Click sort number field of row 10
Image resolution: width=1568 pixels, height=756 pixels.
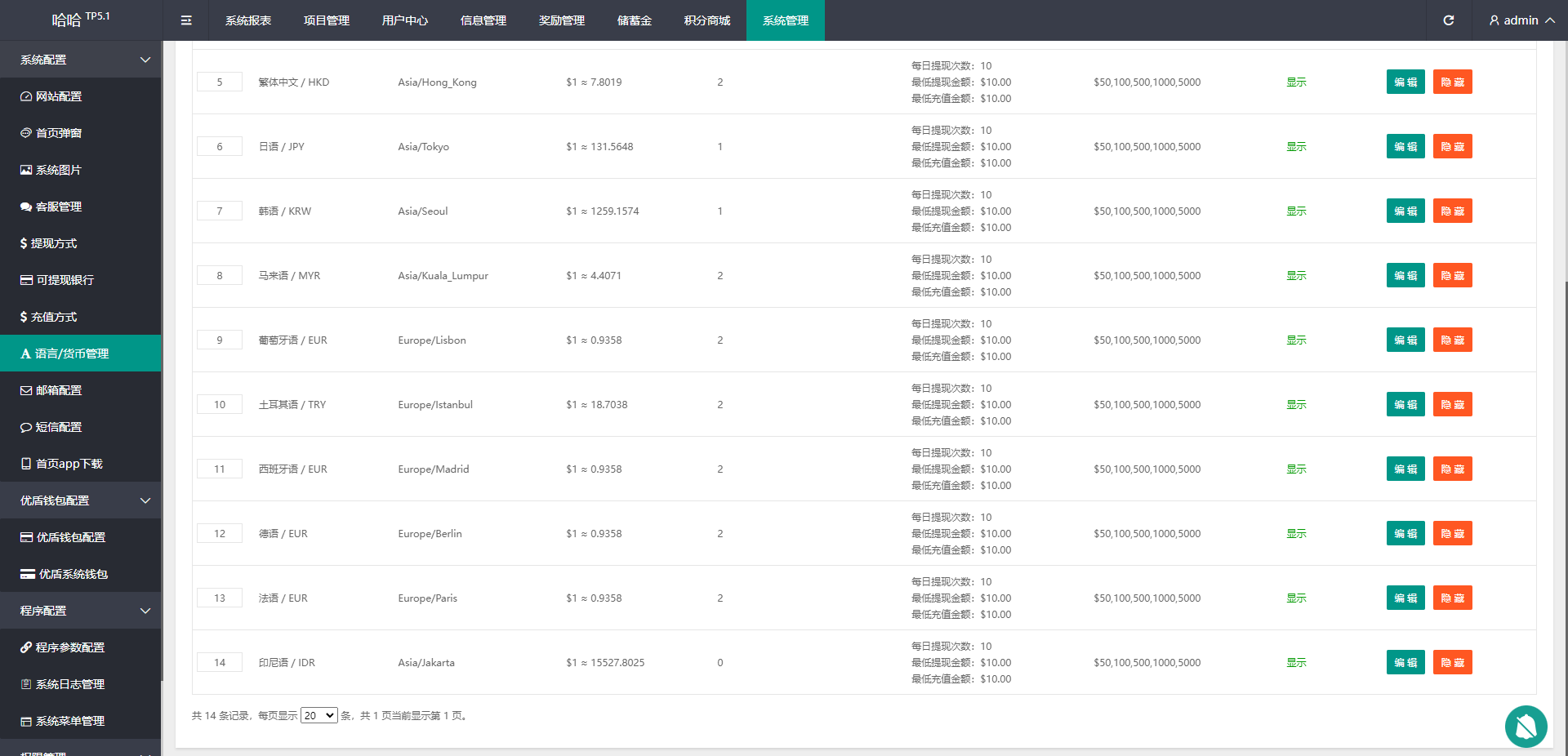220,405
